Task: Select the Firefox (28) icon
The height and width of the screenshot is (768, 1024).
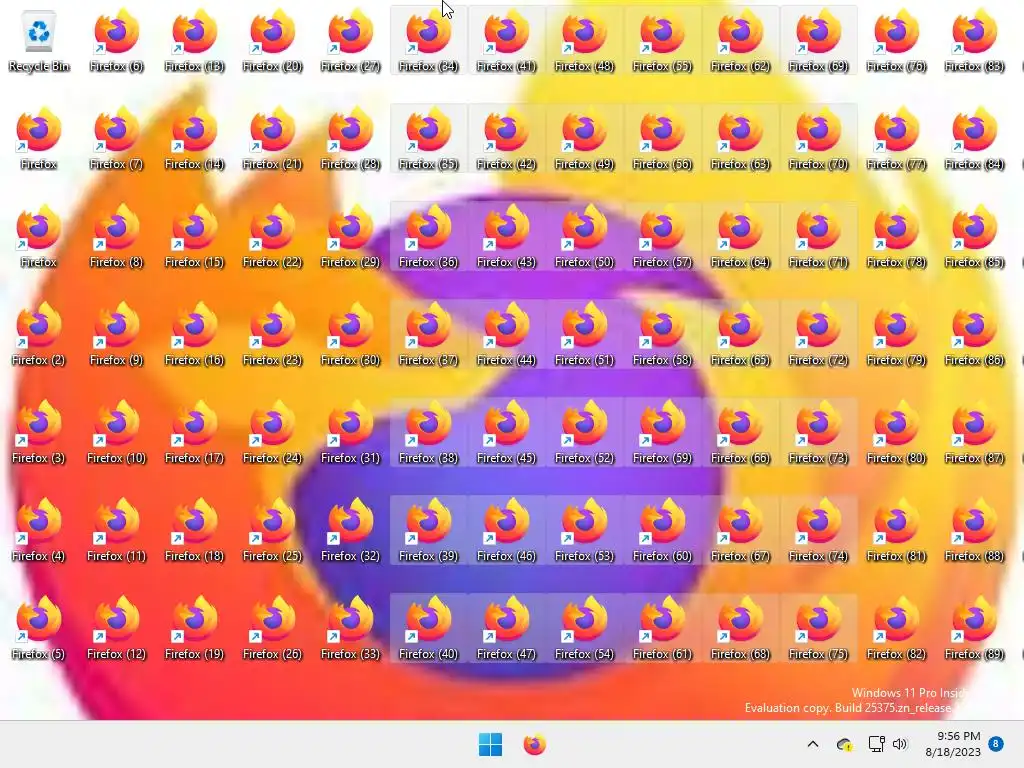Action: 351,138
